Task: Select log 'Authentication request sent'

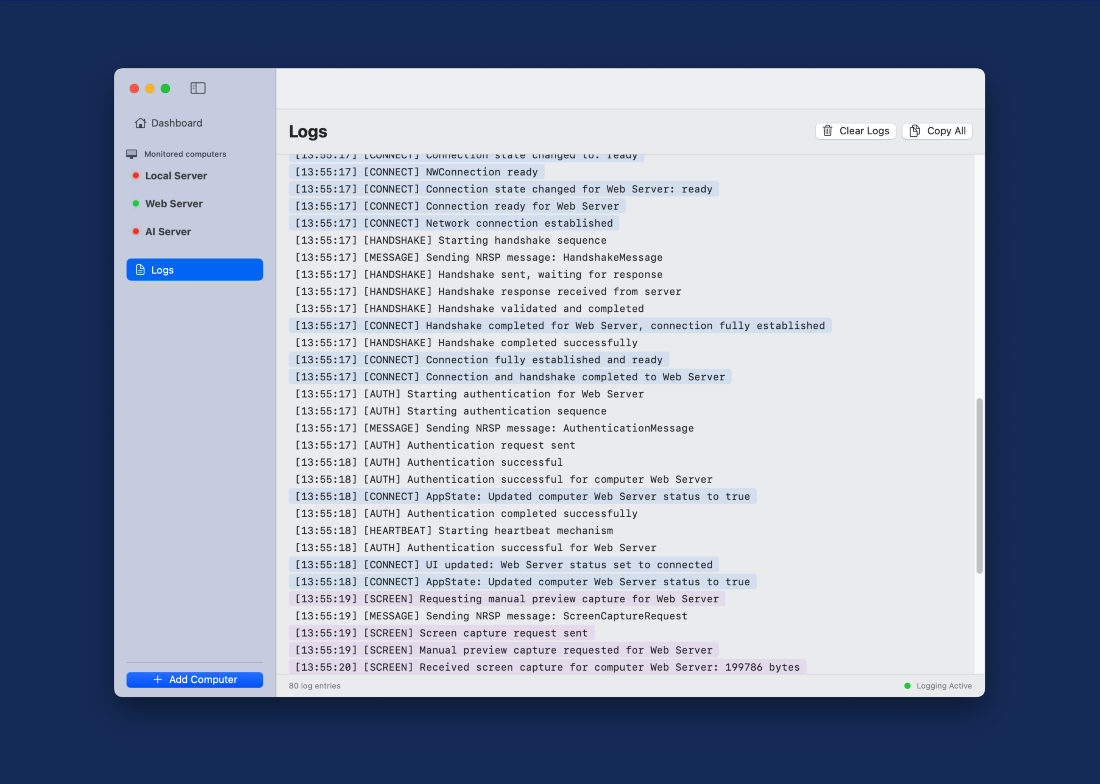Action: pyautogui.click(x=435, y=445)
